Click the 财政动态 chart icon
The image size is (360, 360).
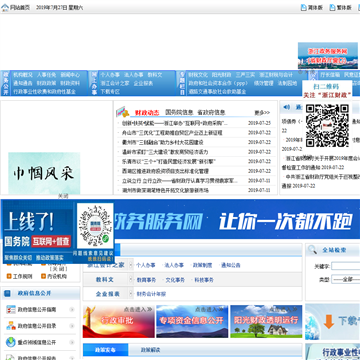122,112
